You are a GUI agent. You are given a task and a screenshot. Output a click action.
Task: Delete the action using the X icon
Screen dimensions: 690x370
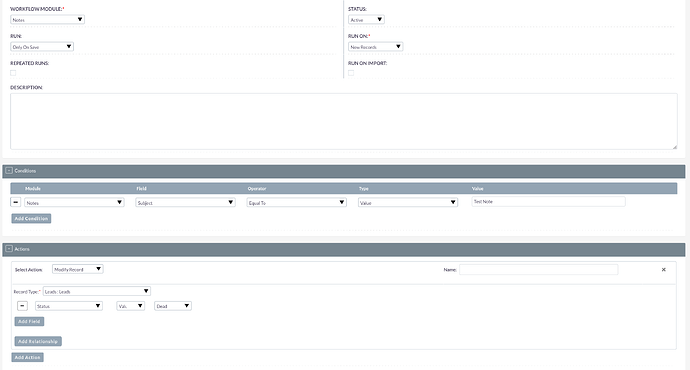point(664,270)
